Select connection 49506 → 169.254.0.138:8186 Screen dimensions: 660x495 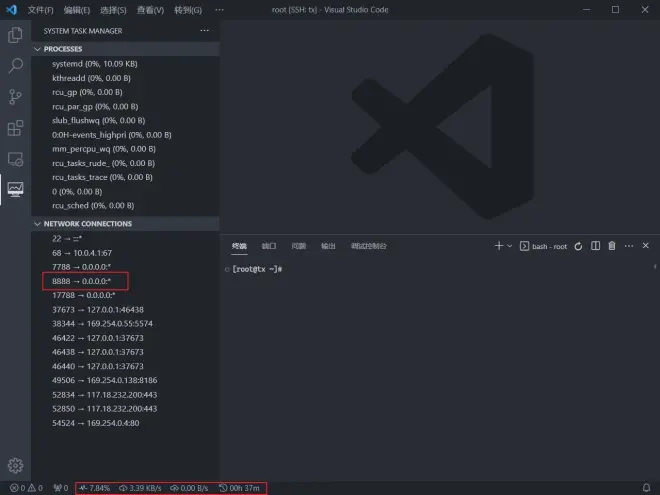125,380
